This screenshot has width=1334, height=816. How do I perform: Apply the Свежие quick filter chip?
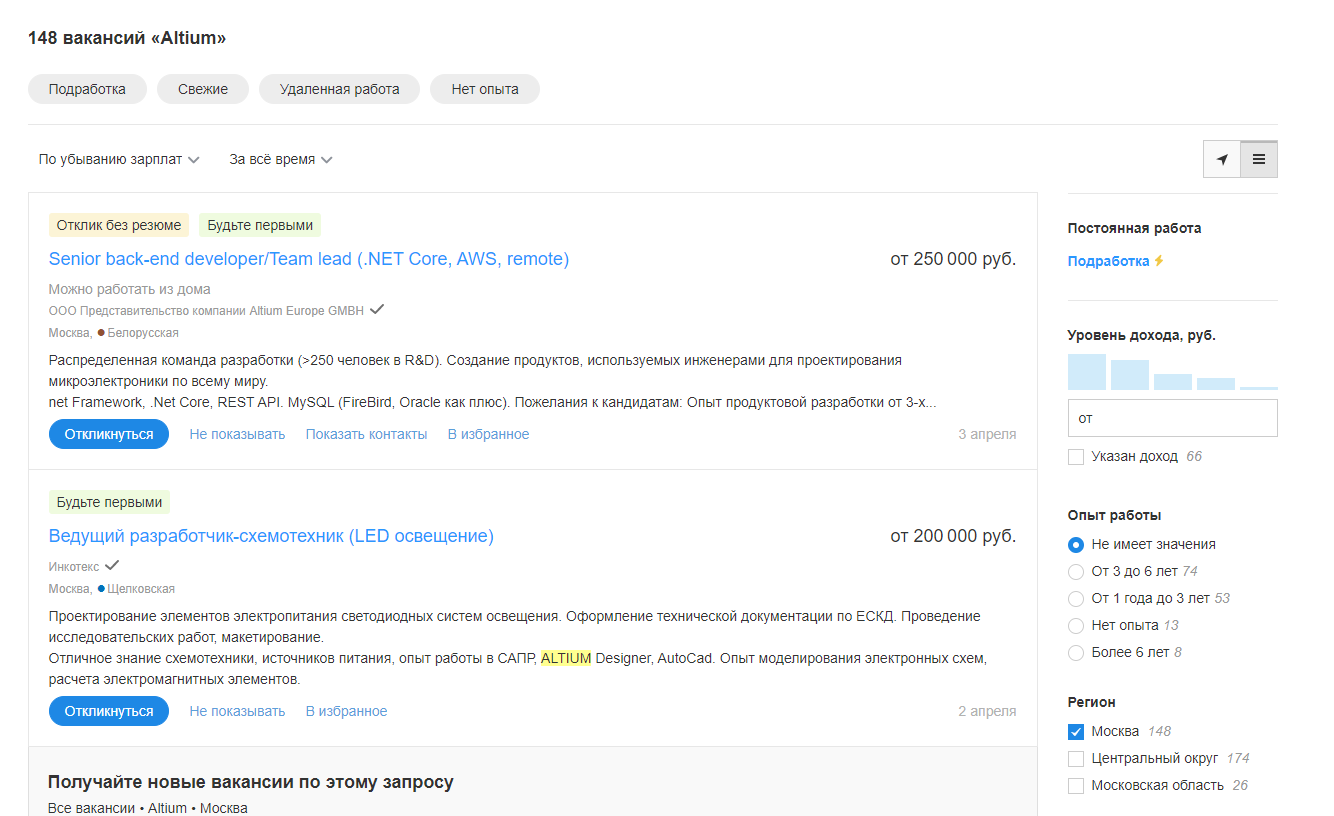coord(203,89)
